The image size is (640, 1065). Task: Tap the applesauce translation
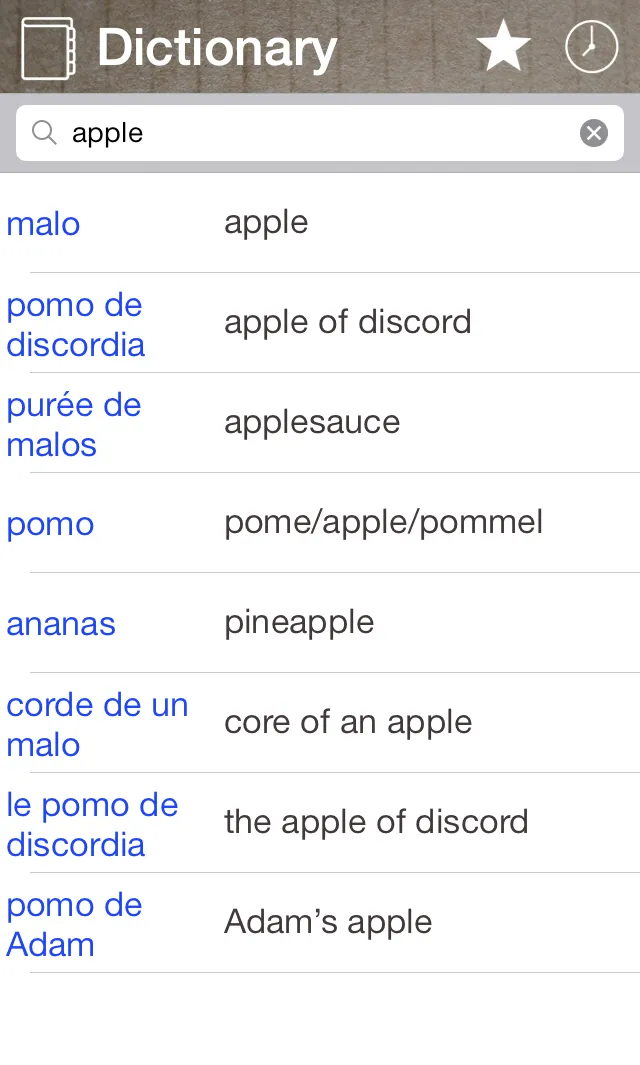[x=312, y=422]
